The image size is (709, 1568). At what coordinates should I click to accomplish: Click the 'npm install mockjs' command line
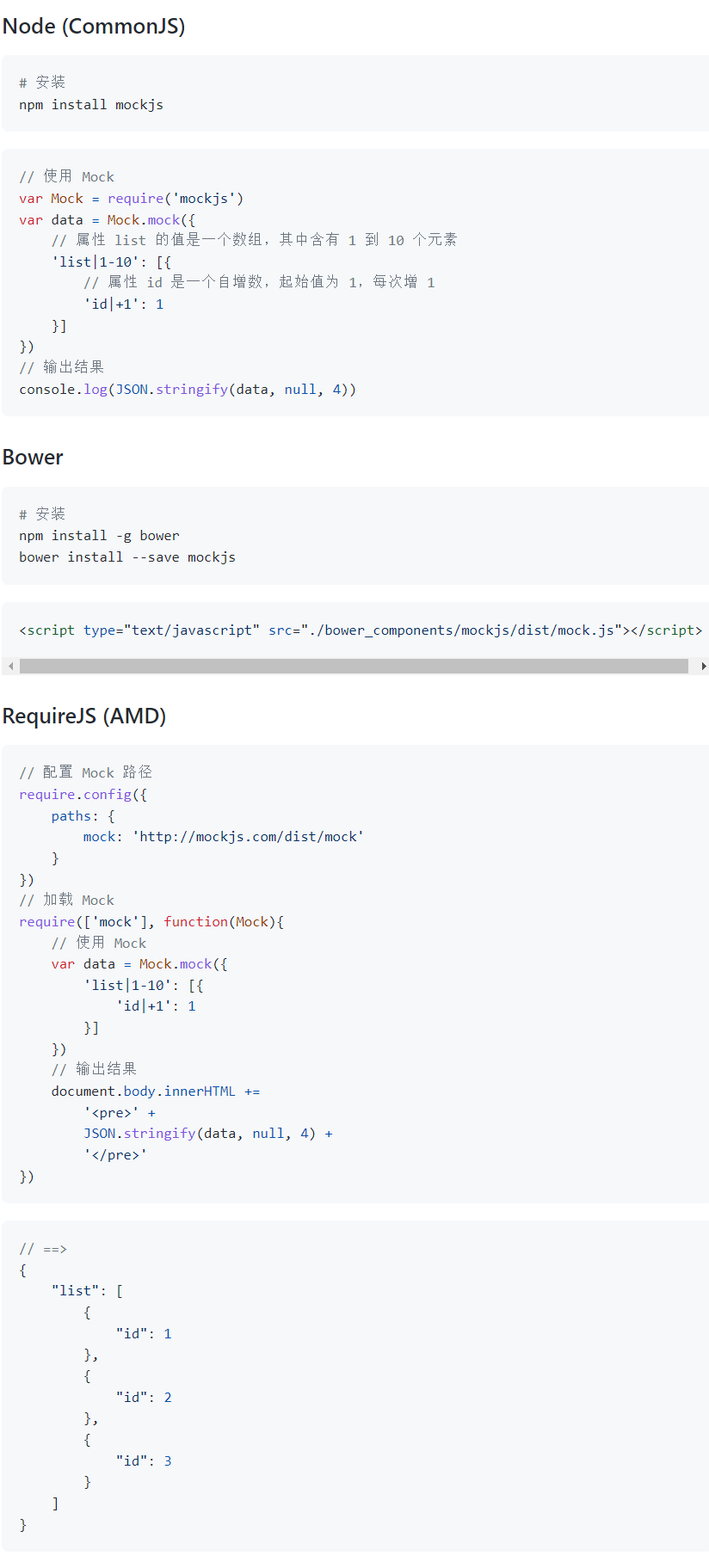pos(91,105)
